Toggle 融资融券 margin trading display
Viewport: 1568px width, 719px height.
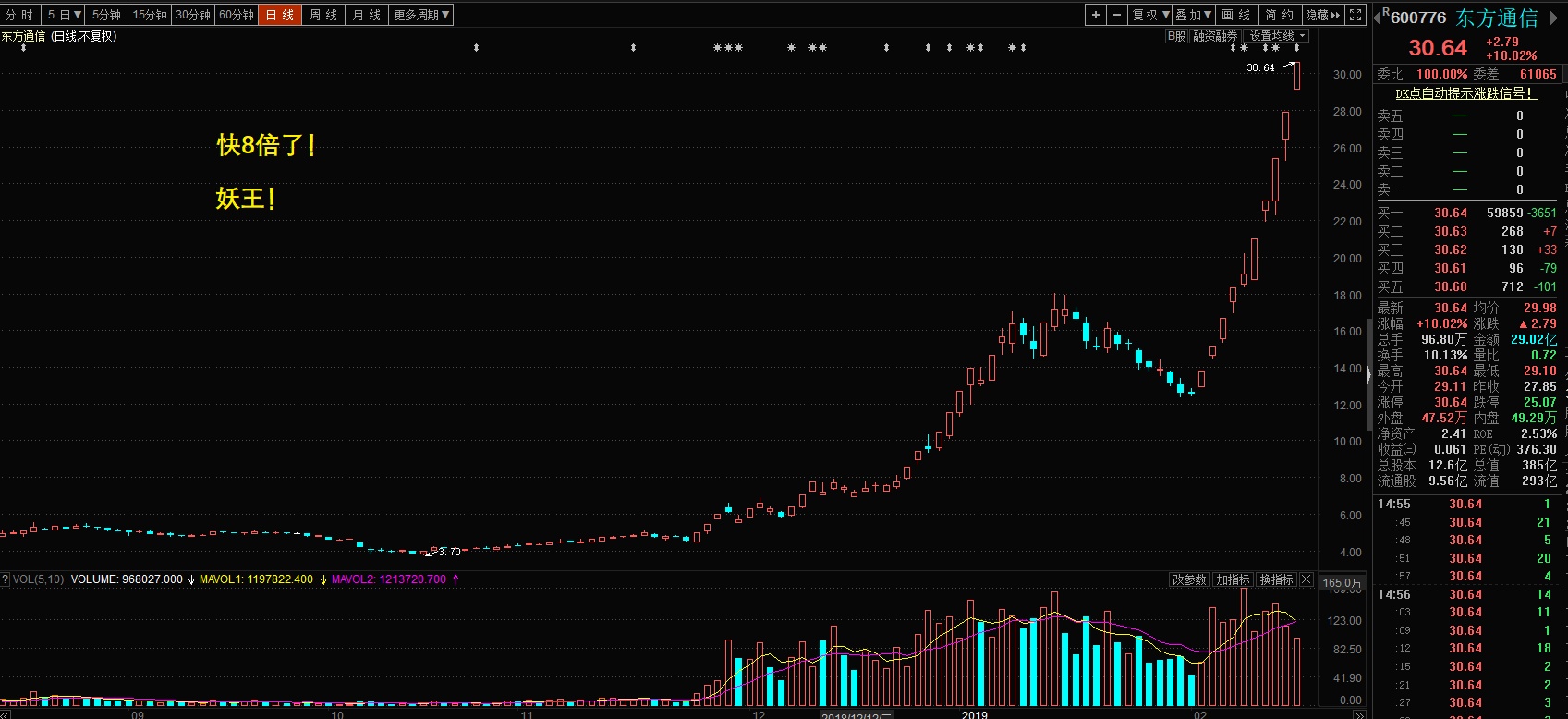pyautogui.click(x=1215, y=36)
